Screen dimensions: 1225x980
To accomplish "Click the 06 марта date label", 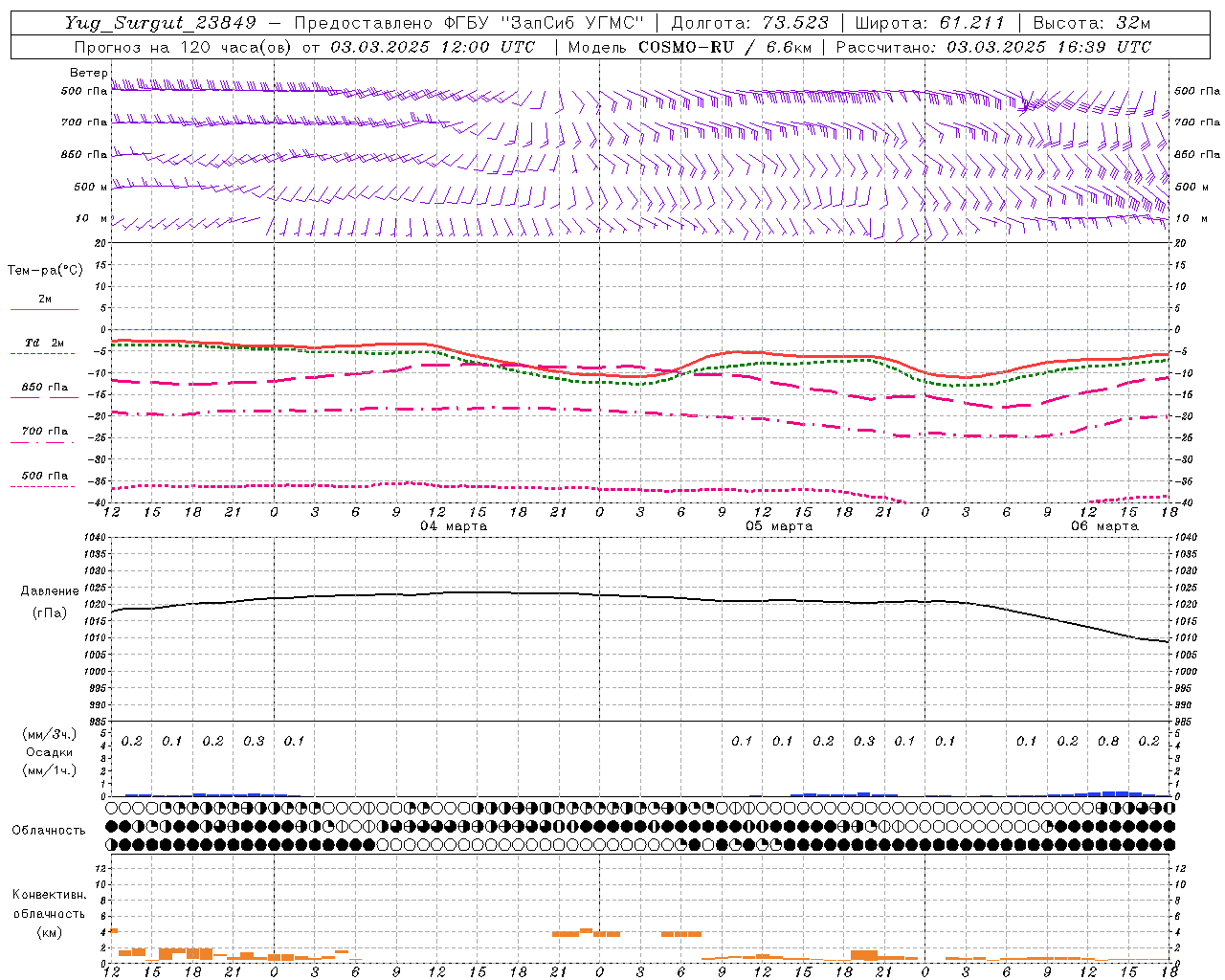I will 1104,526.
